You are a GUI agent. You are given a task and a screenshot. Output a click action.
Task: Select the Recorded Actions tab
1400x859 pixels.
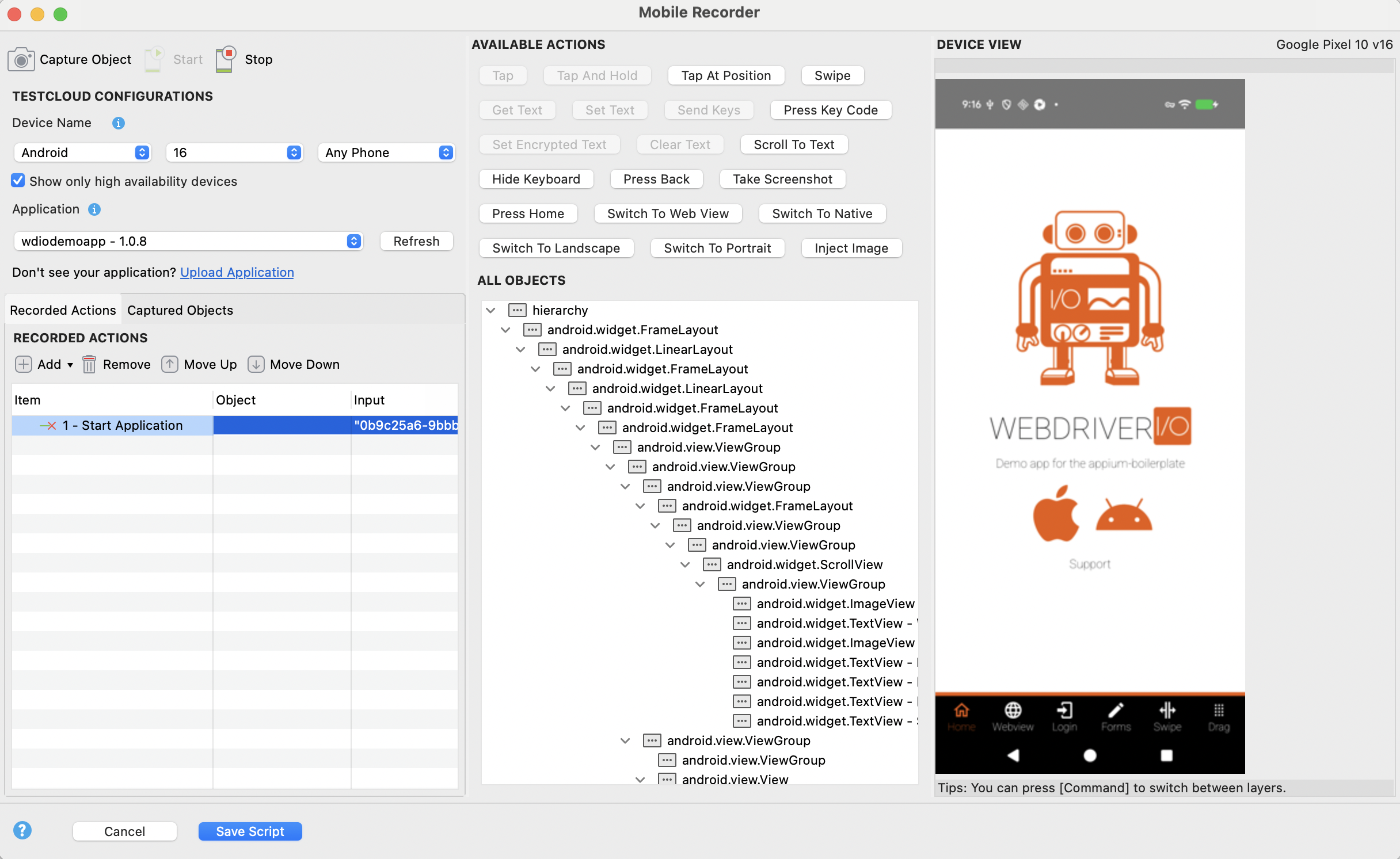(x=62, y=310)
